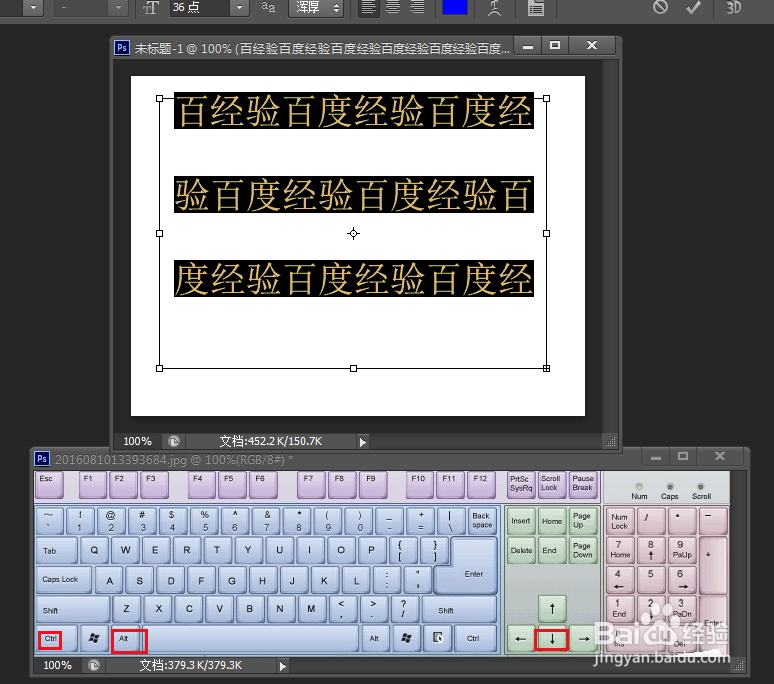Maximize the keyboard jpg window
774x684 pixels.
[x=683, y=457]
